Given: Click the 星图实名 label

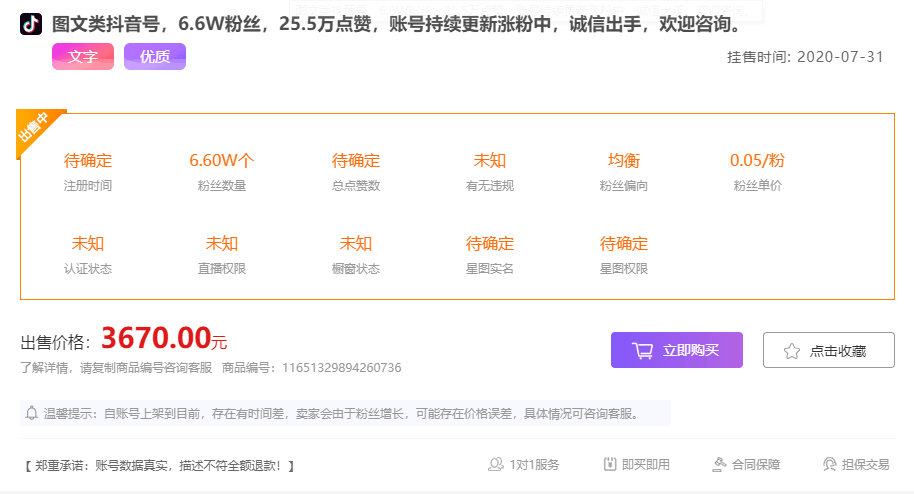Looking at the screenshot, I should [x=490, y=268].
